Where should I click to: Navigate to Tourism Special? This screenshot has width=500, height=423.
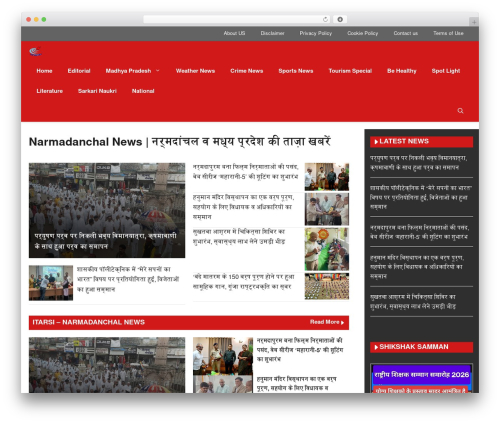350,71
